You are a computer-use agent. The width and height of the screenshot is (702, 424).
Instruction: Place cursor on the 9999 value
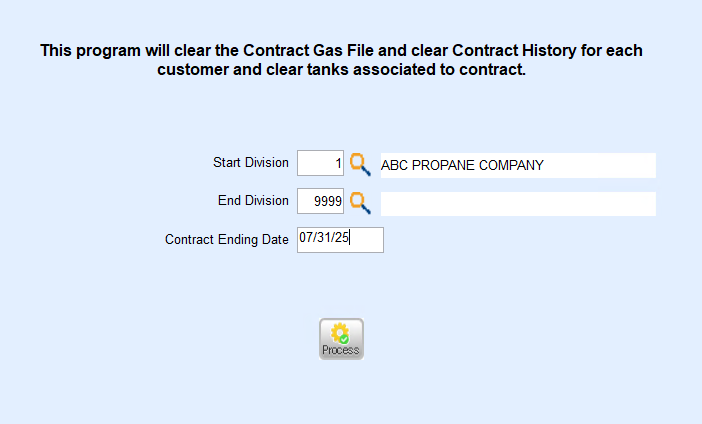pyautogui.click(x=328, y=202)
